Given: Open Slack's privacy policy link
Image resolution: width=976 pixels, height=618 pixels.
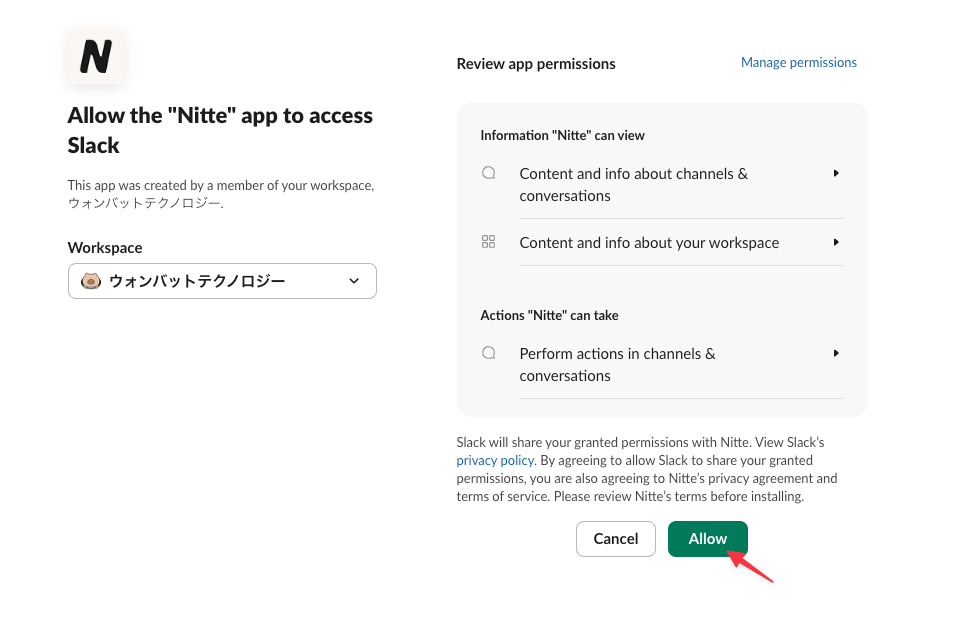Looking at the screenshot, I should tap(495, 460).
